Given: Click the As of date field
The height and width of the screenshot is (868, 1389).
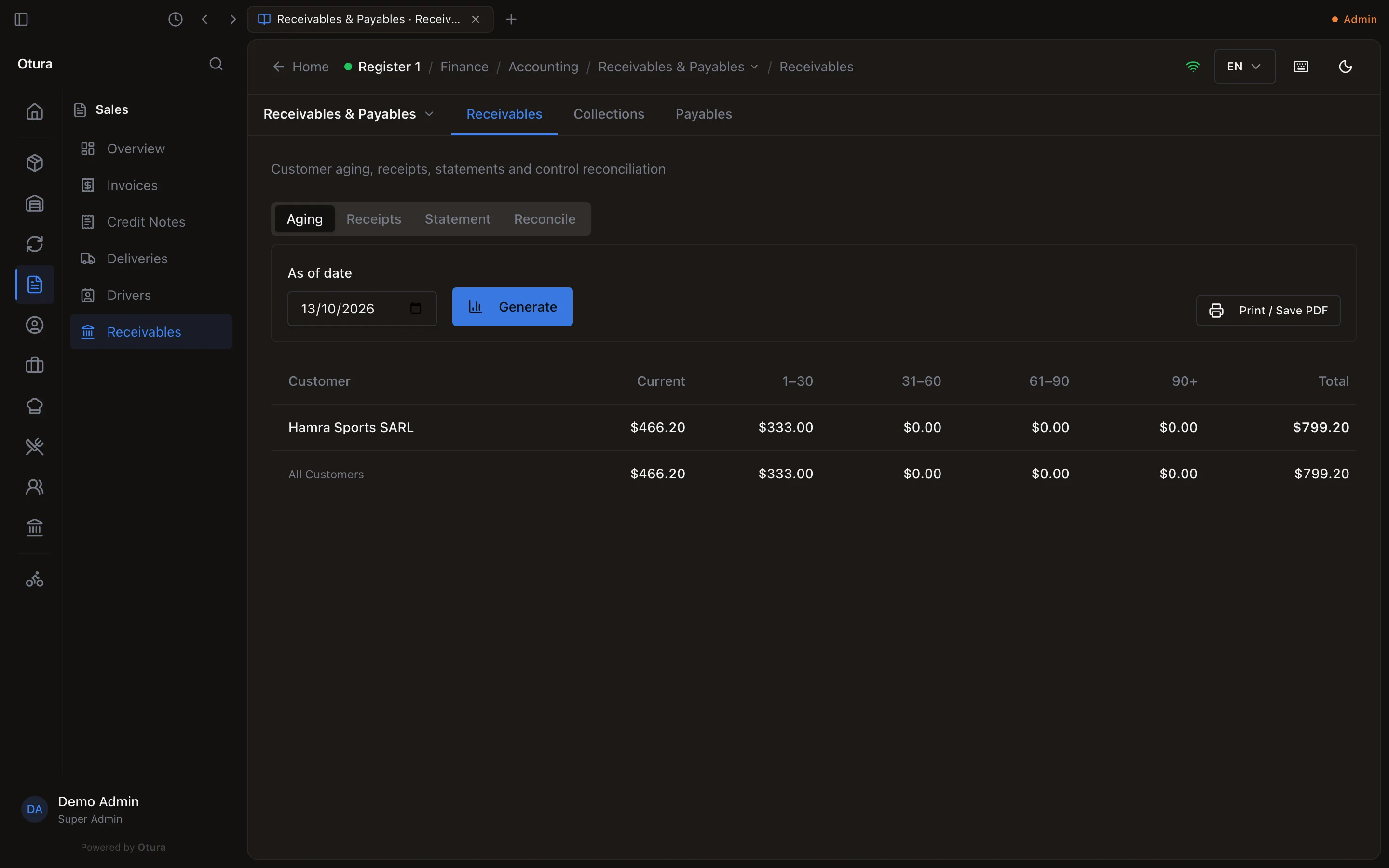Looking at the screenshot, I should tap(362, 309).
